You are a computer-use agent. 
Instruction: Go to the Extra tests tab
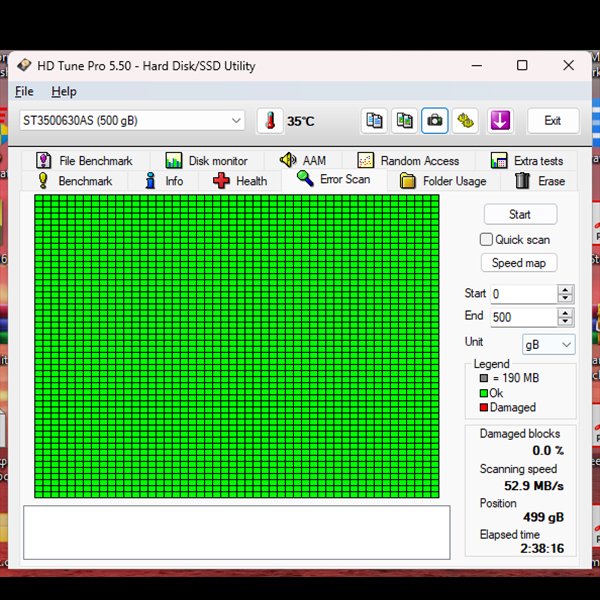(527, 161)
